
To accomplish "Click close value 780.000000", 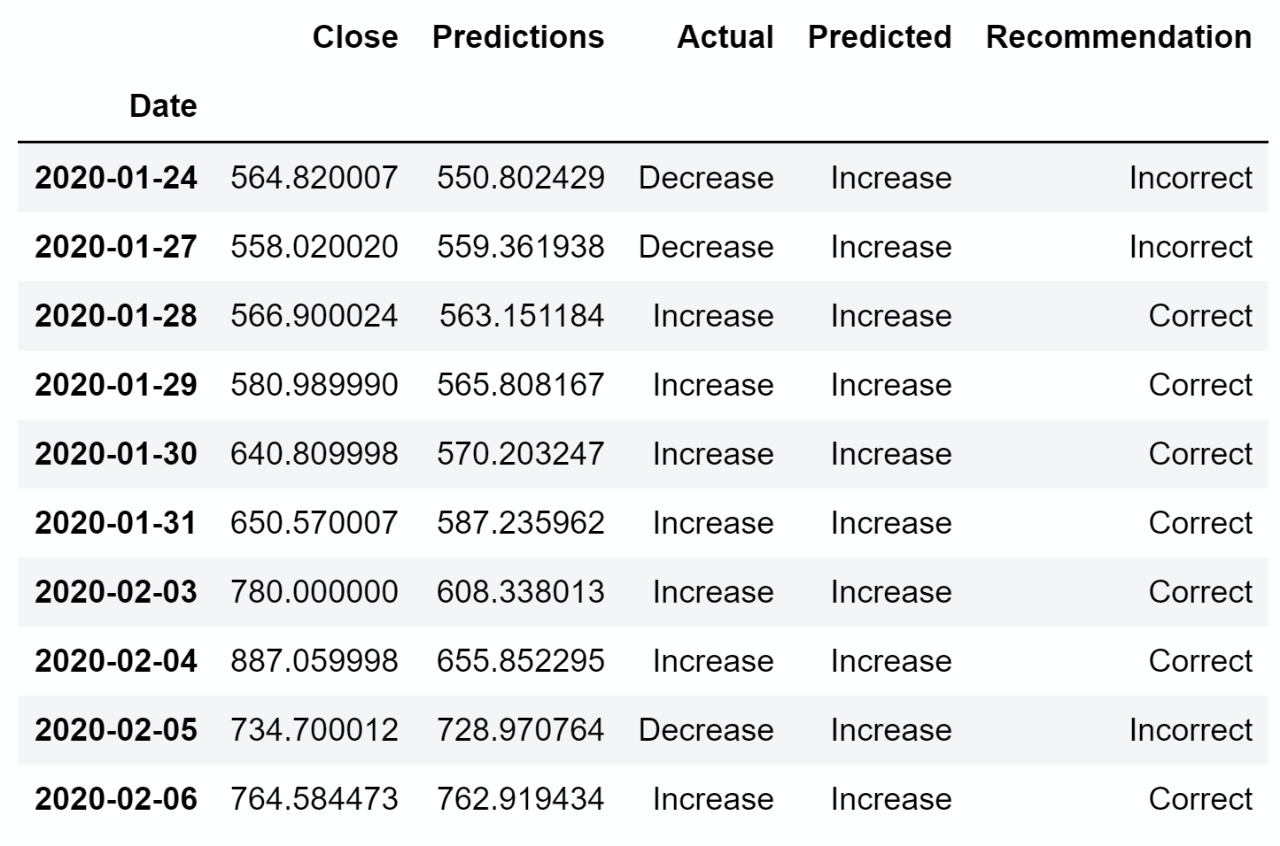I will click(314, 592).
